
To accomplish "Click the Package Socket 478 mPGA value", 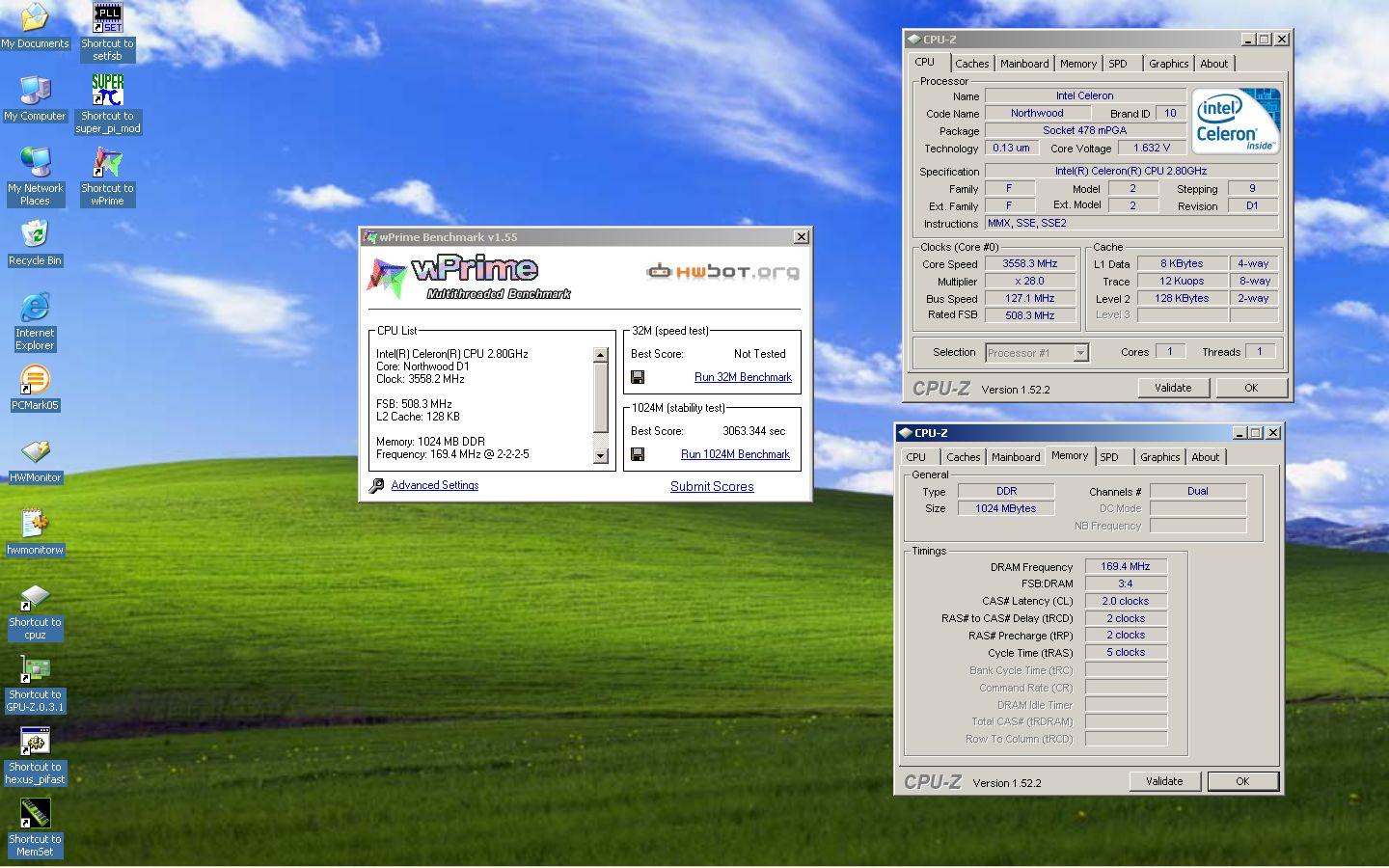I will click(x=1085, y=130).
